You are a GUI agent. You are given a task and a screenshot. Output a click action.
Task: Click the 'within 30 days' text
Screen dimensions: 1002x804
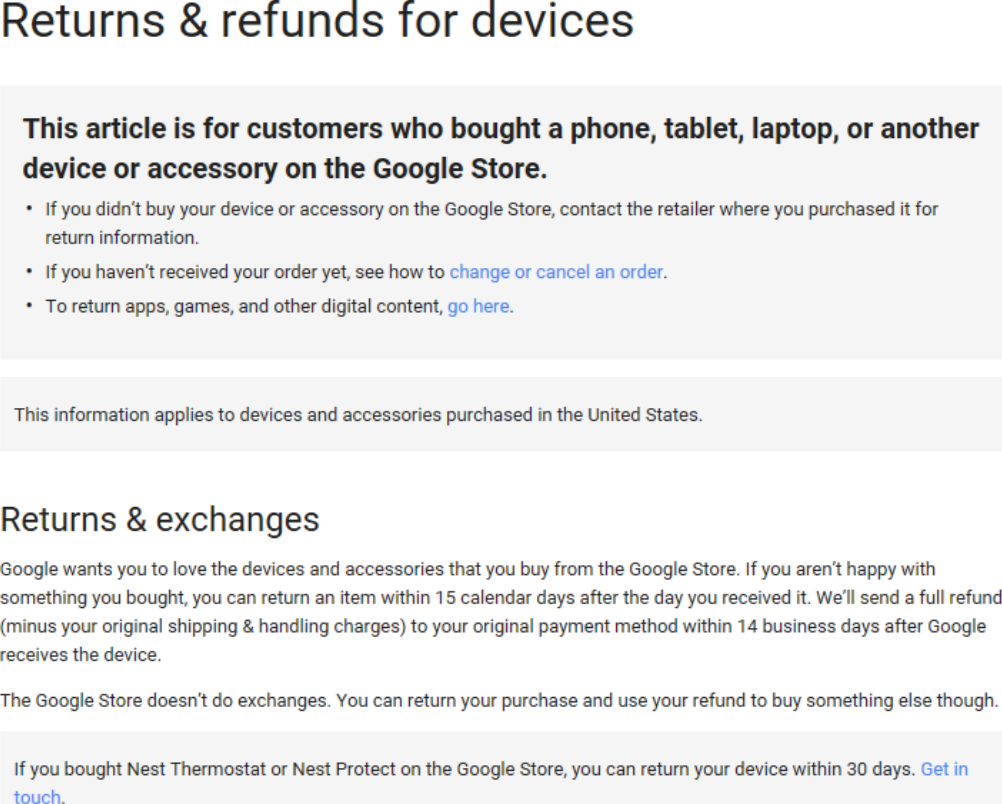point(853,769)
